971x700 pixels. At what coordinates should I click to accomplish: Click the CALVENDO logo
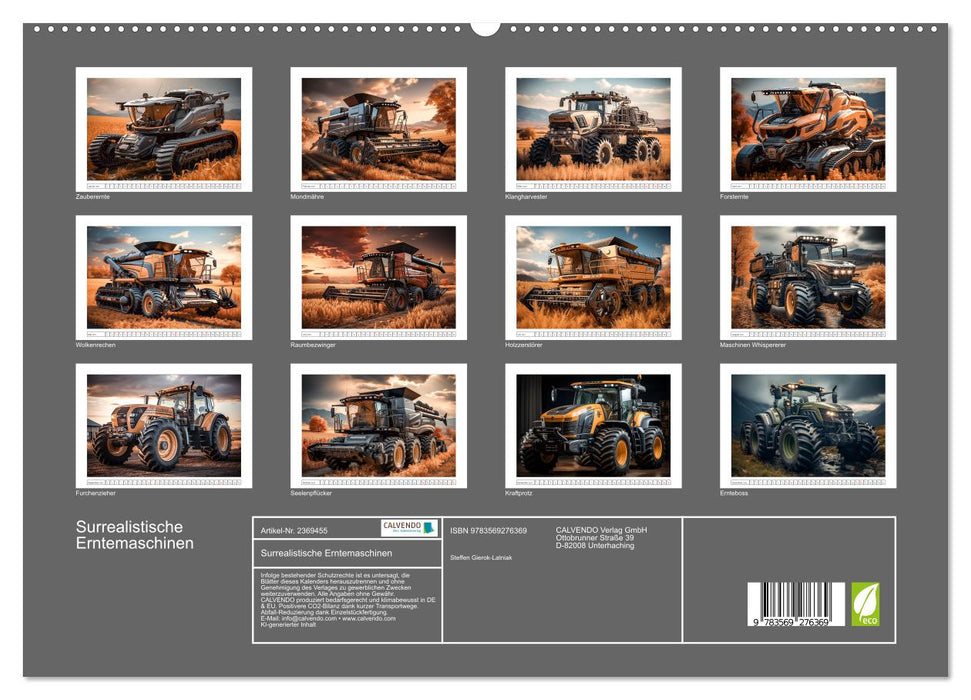(x=409, y=528)
